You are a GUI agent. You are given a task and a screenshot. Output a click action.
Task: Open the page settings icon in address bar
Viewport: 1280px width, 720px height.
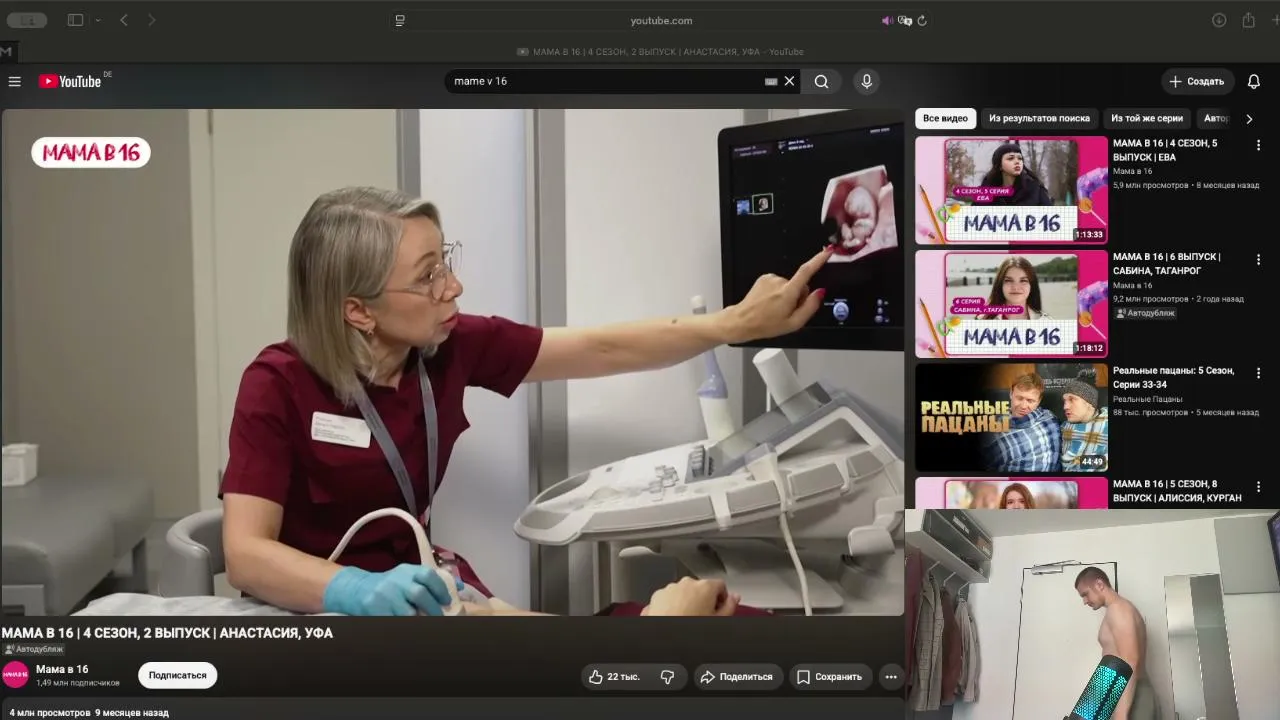coord(400,20)
